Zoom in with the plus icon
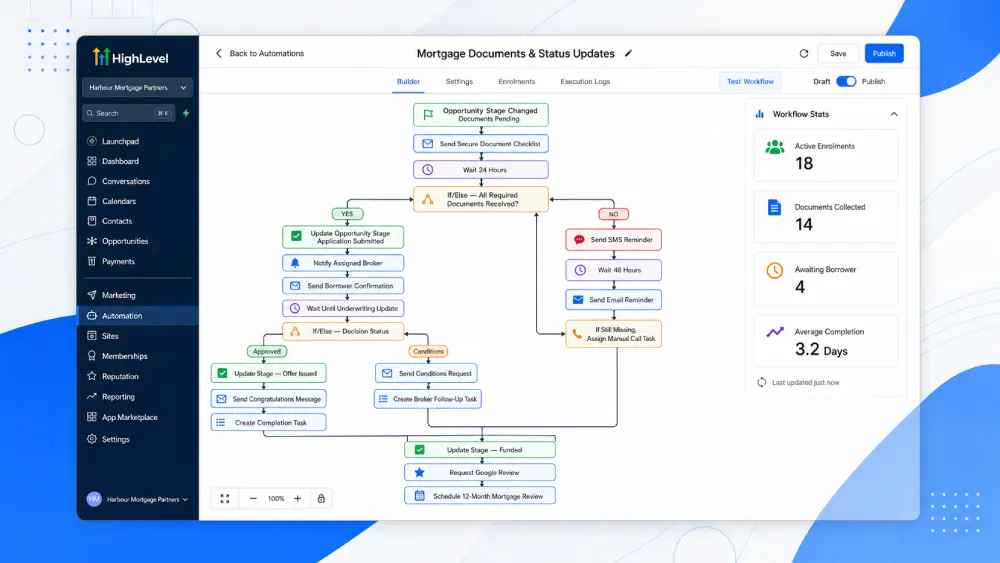Viewport: 1000px width, 563px height. pyautogui.click(x=297, y=499)
